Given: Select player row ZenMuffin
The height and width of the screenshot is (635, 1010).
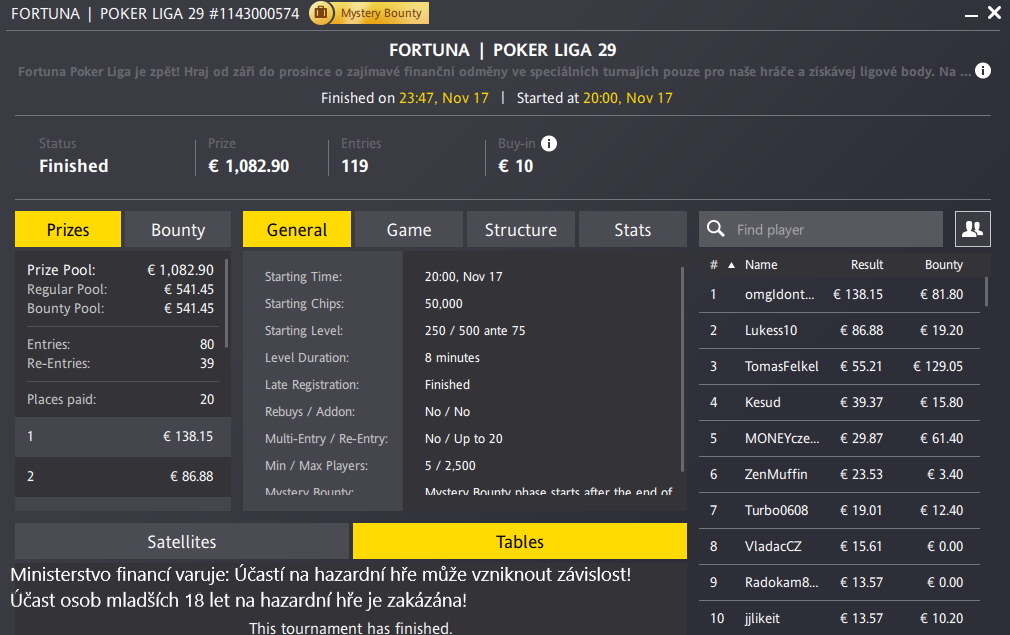Looking at the screenshot, I should point(839,475).
